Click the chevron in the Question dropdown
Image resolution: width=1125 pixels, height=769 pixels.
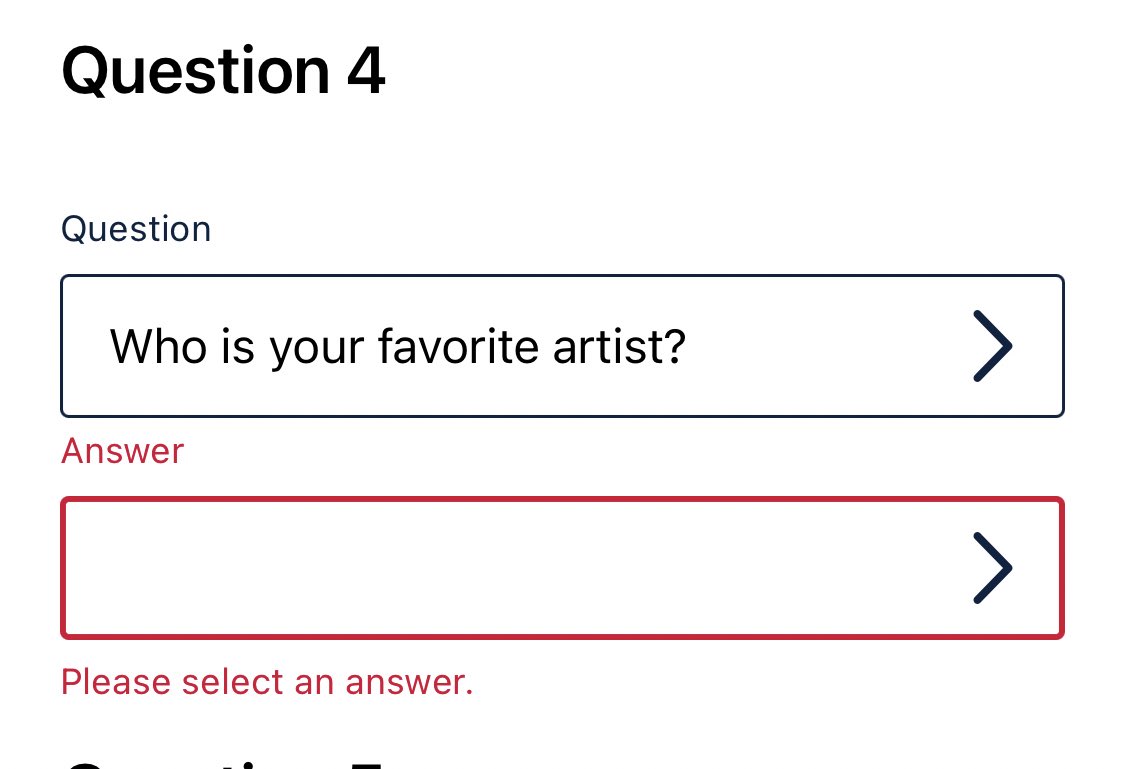point(992,346)
